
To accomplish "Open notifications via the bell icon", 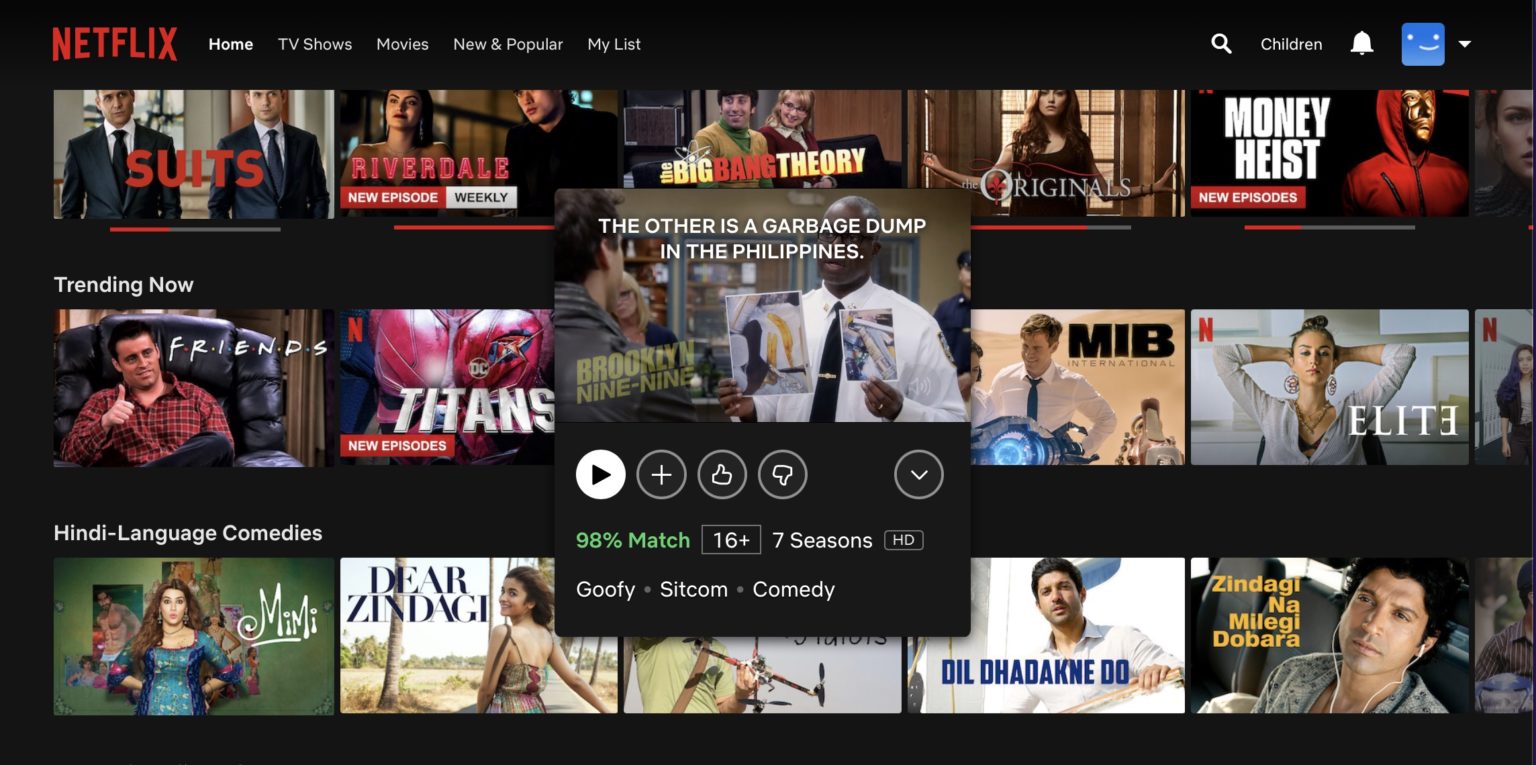I will [1361, 44].
